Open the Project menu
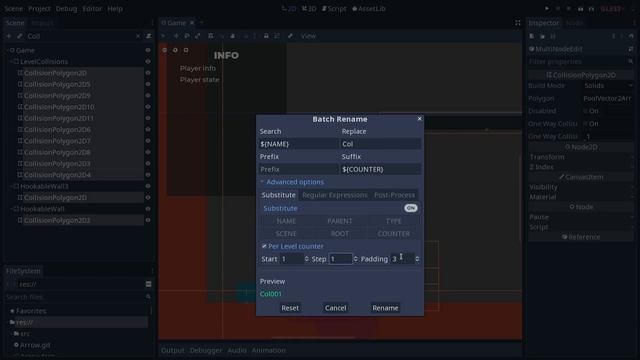640x360 pixels. click(x=39, y=9)
